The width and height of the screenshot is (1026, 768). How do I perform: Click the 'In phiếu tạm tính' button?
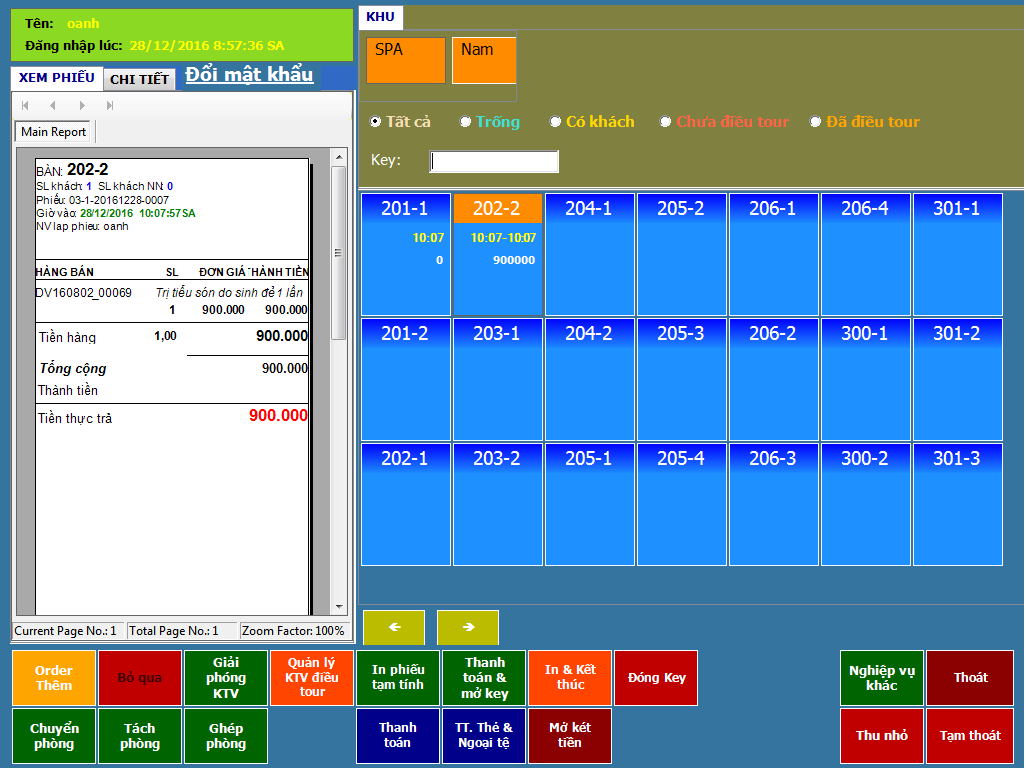(x=398, y=677)
